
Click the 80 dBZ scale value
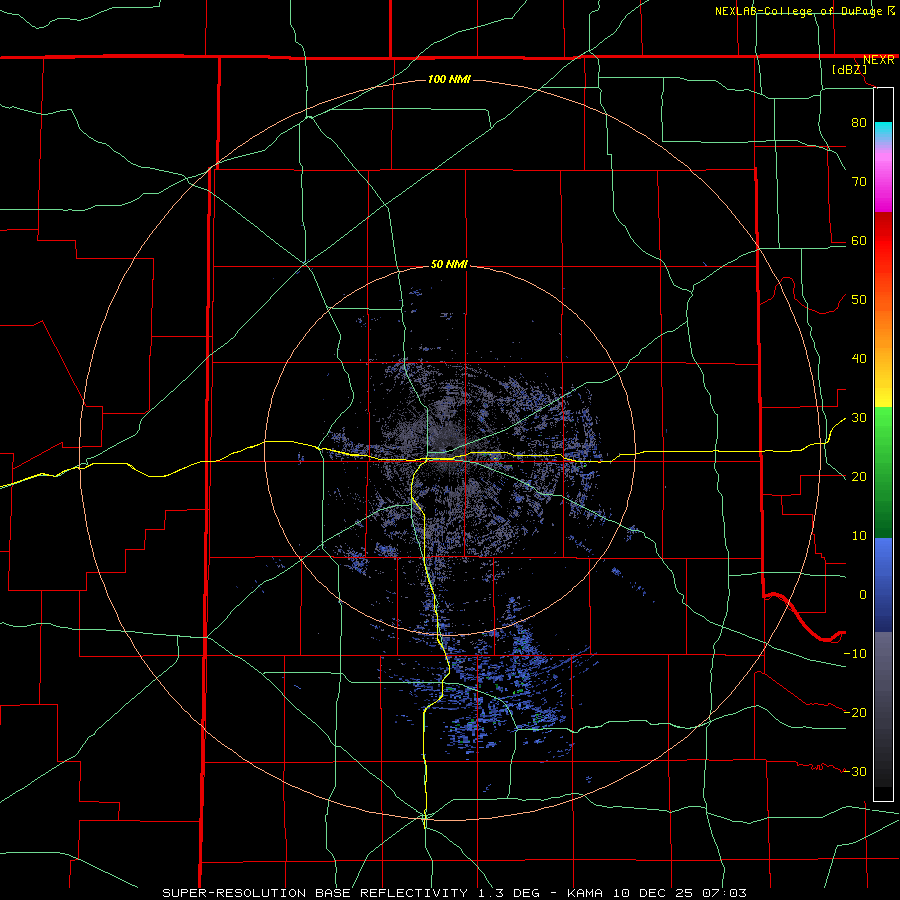pyautogui.click(x=859, y=122)
